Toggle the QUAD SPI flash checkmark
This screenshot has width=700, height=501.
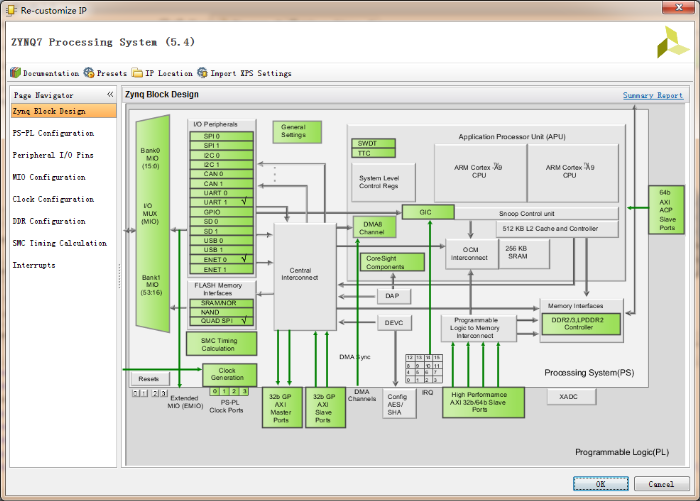click(244, 321)
